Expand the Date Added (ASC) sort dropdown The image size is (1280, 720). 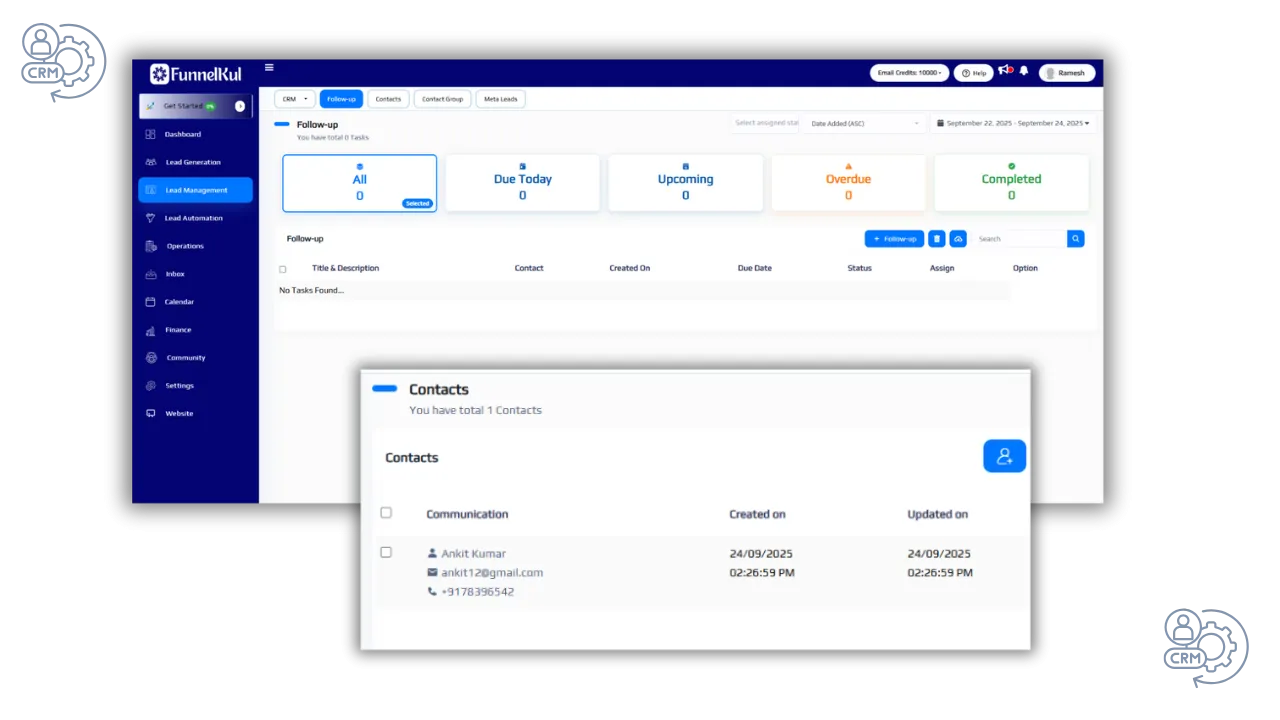pyautogui.click(x=864, y=124)
